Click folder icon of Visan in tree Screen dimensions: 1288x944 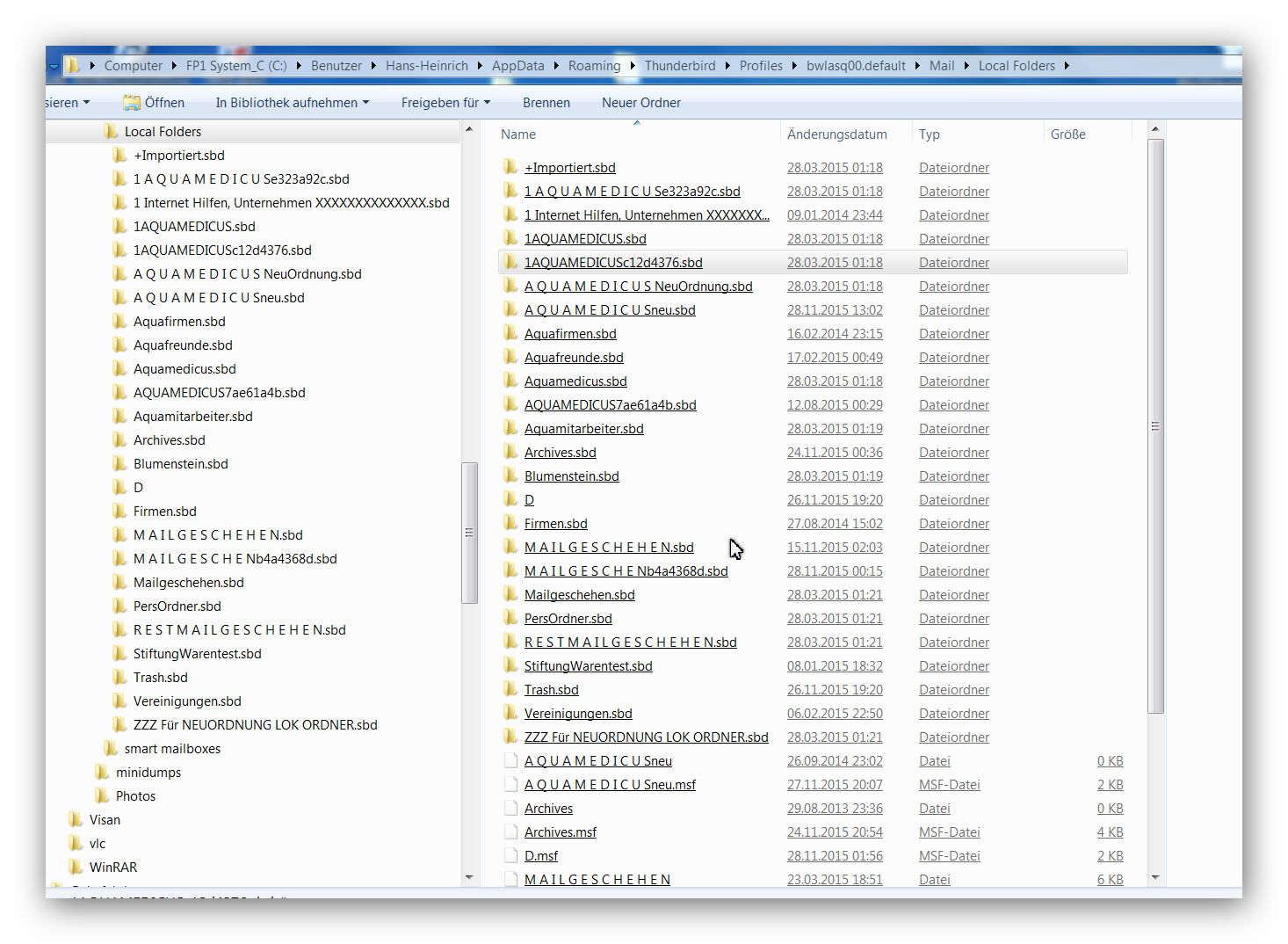click(x=76, y=819)
